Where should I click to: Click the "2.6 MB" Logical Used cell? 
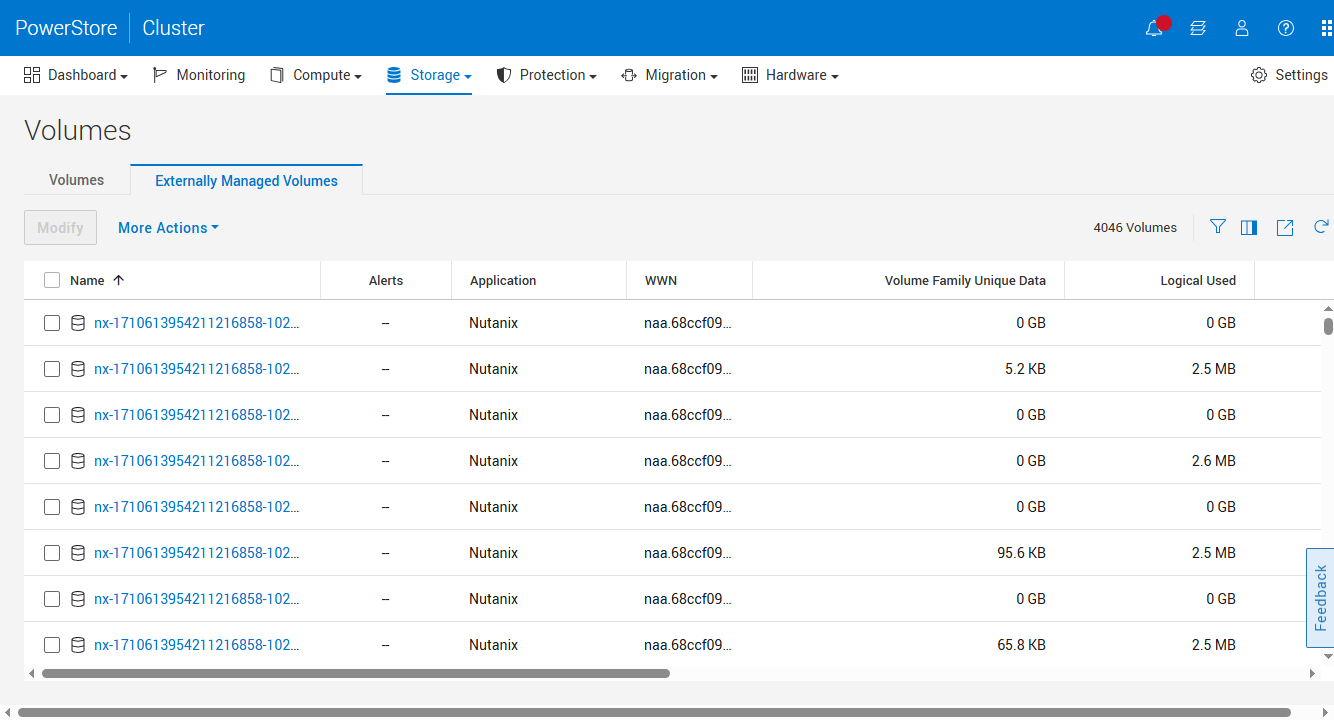point(1214,461)
